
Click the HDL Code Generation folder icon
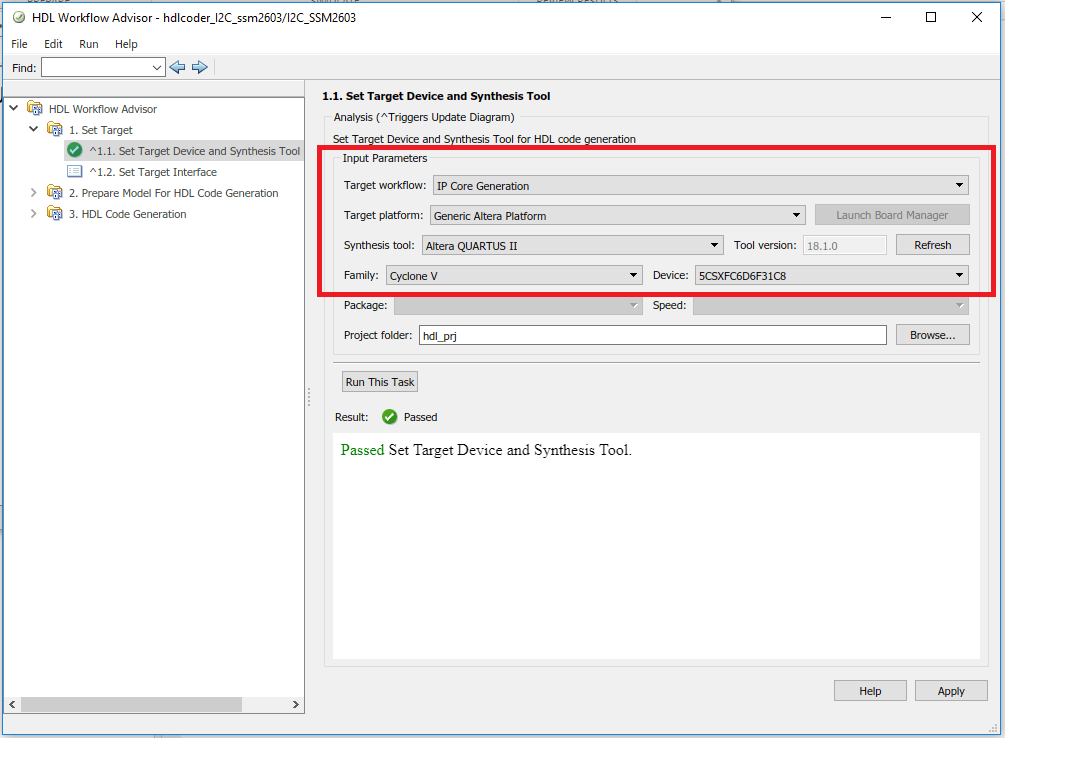point(55,213)
